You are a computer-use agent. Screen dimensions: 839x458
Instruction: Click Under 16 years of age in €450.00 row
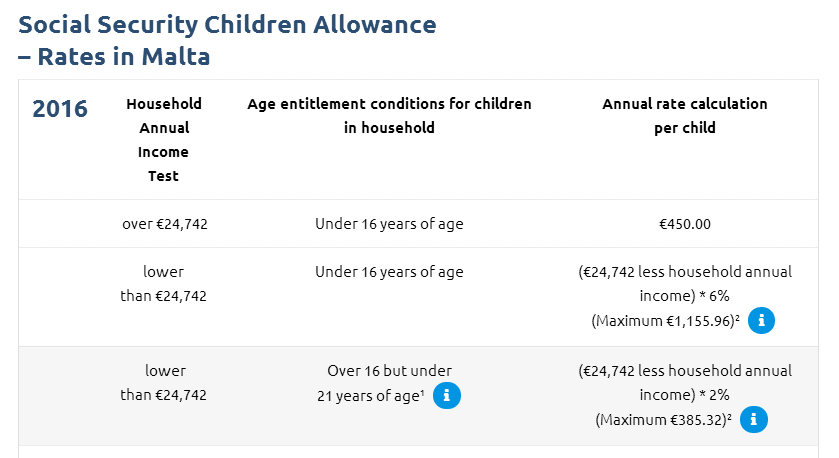(389, 224)
